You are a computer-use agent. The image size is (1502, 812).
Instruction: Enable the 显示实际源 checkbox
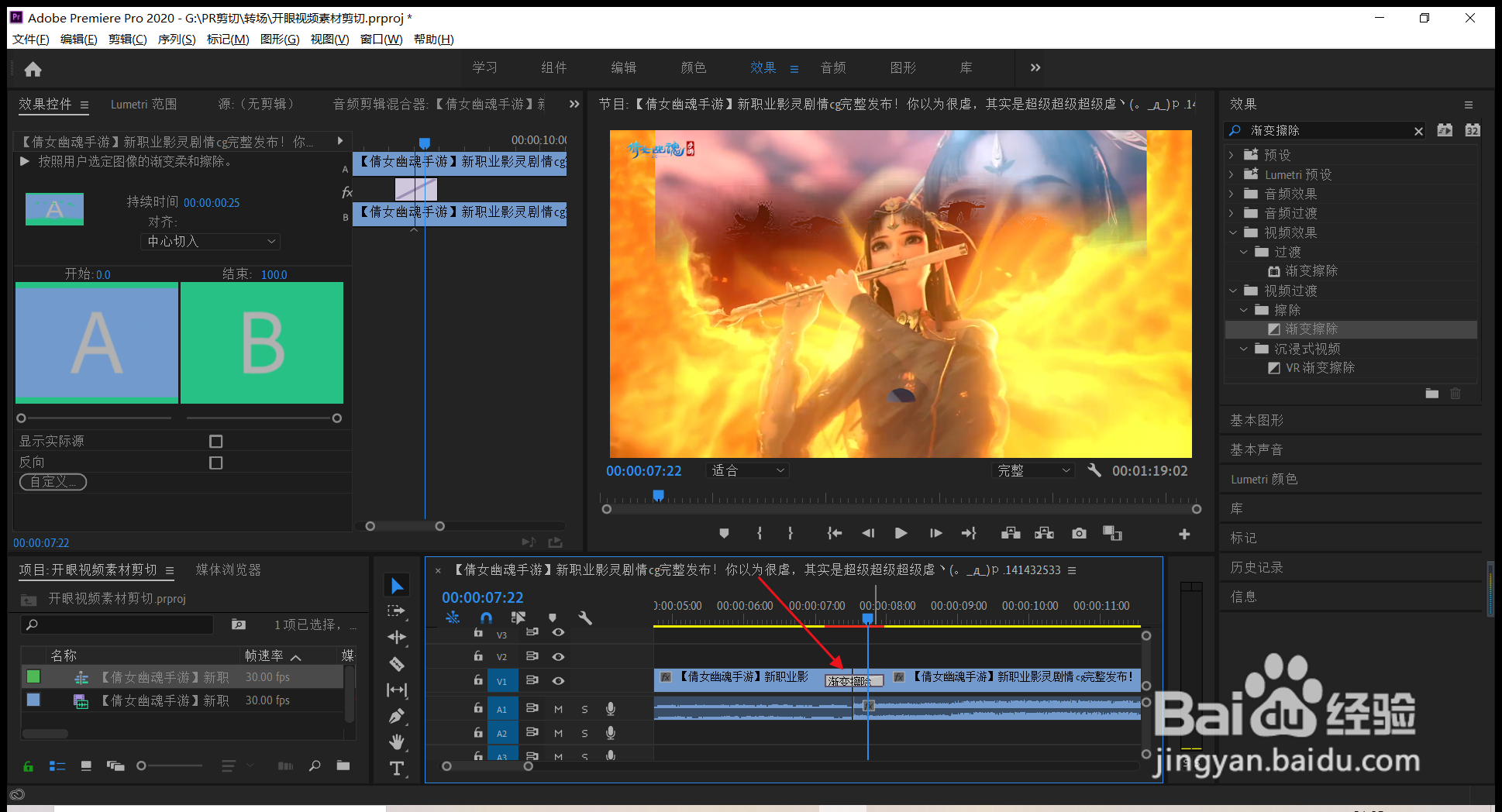[216, 442]
